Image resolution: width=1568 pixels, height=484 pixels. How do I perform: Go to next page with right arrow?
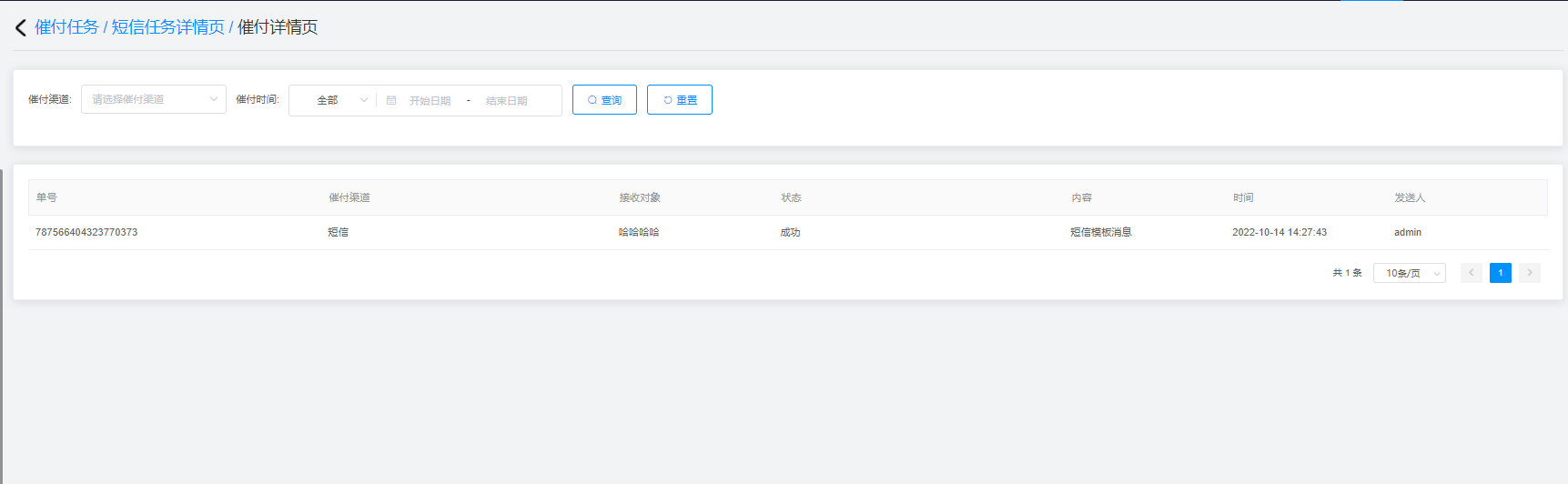pyautogui.click(x=1529, y=273)
